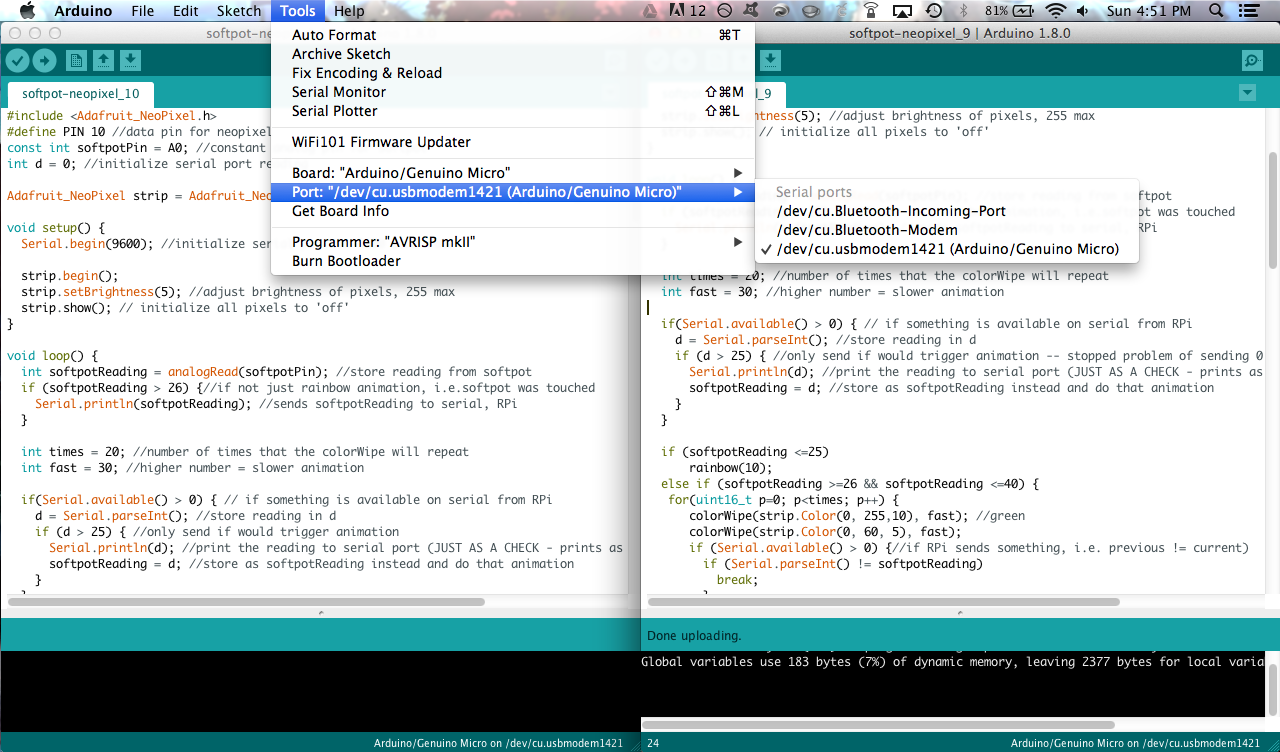Select /dev/cu.Bluetooth-Modem serial port

[x=946, y=230]
